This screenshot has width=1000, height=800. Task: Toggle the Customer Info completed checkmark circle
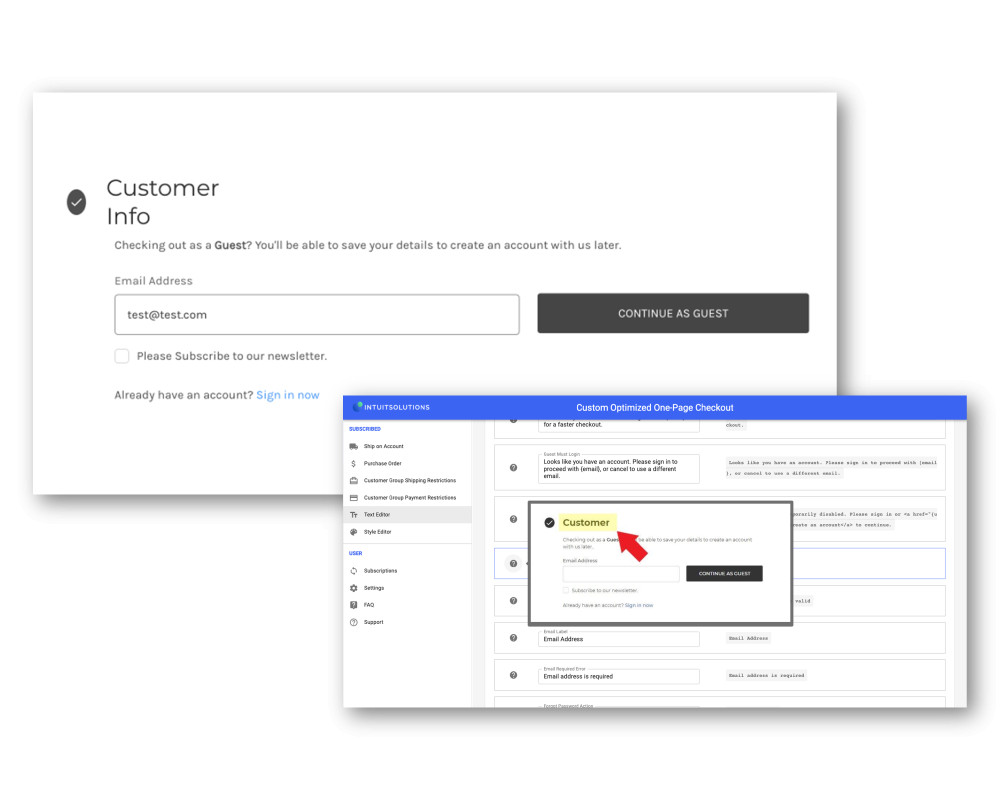point(77,202)
